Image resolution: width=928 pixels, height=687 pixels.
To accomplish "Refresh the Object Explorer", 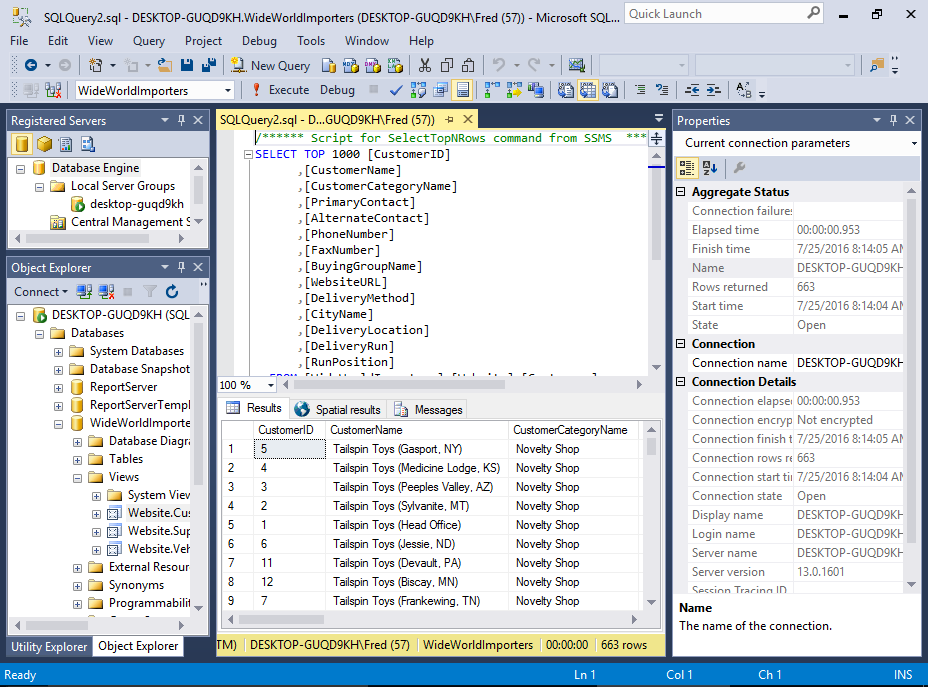I will pyautogui.click(x=172, y=291).
